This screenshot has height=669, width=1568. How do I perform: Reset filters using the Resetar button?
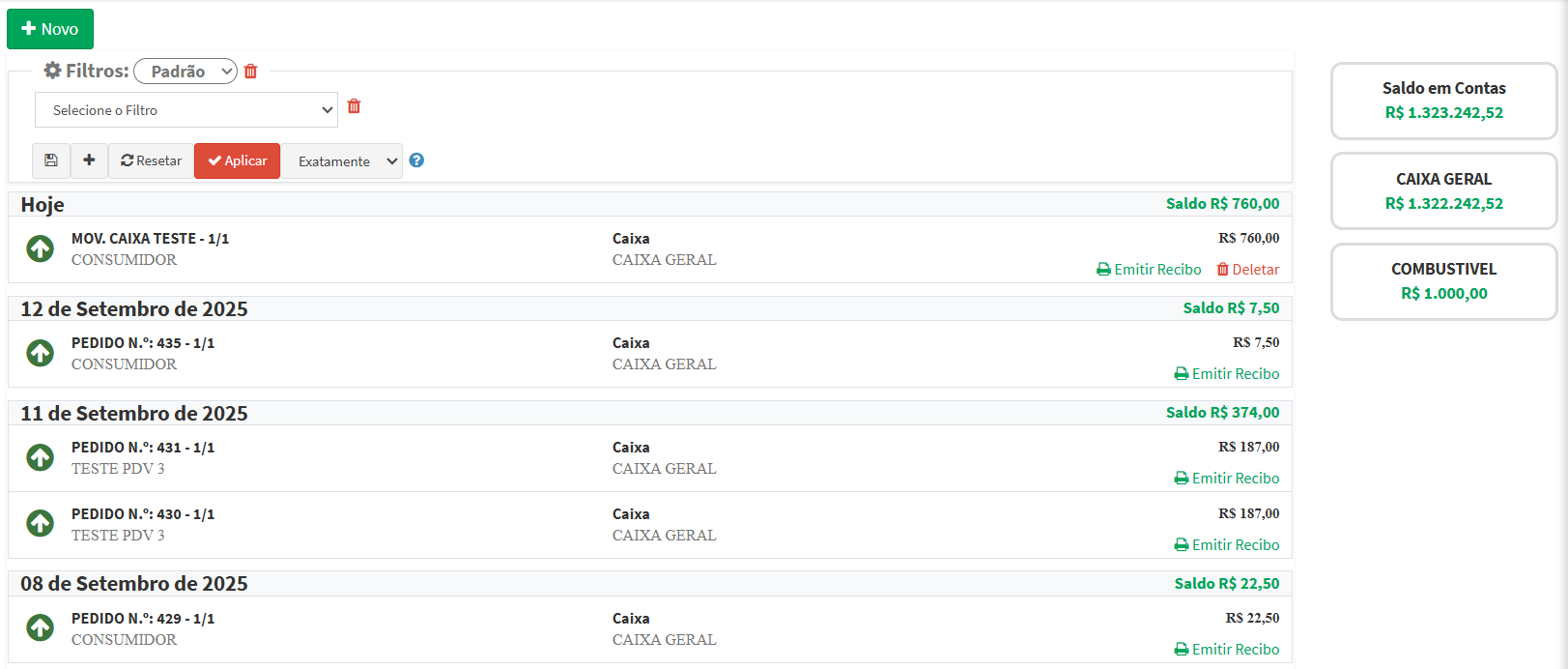[151, 160]
